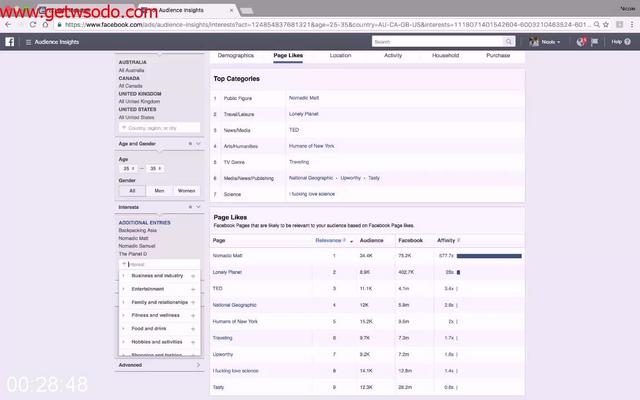Open the notifications globe icon
Screen dimensions: 640x400
[x=581, y=42]
